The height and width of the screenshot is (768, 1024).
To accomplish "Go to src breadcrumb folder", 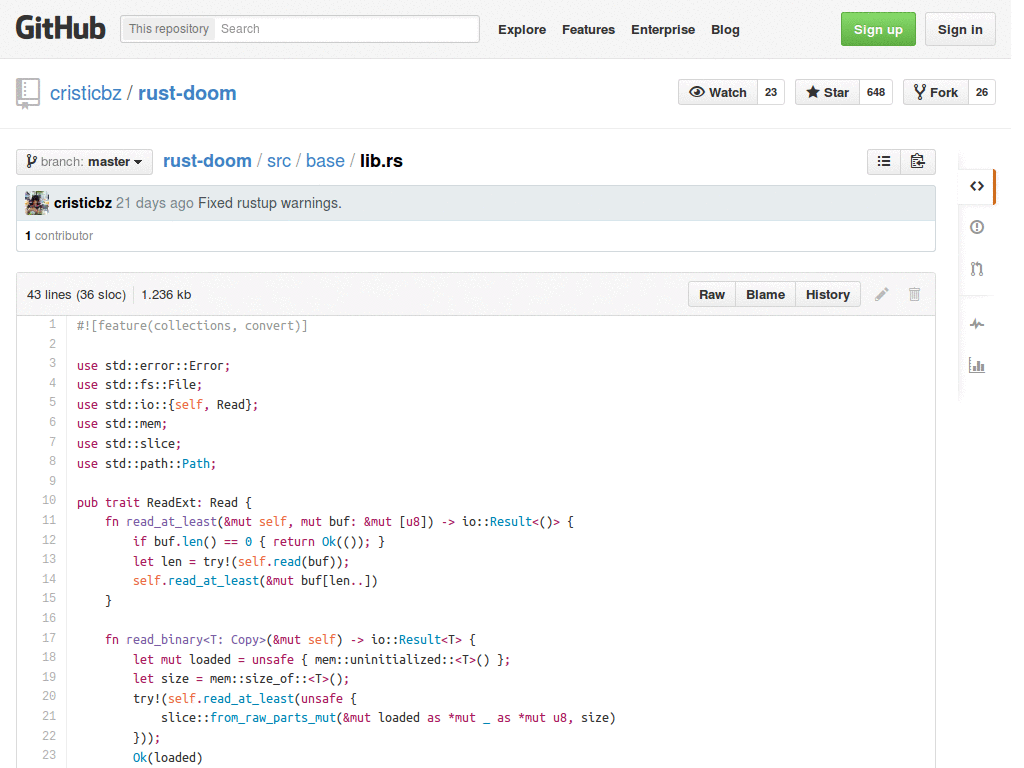I will pos(279,161).
